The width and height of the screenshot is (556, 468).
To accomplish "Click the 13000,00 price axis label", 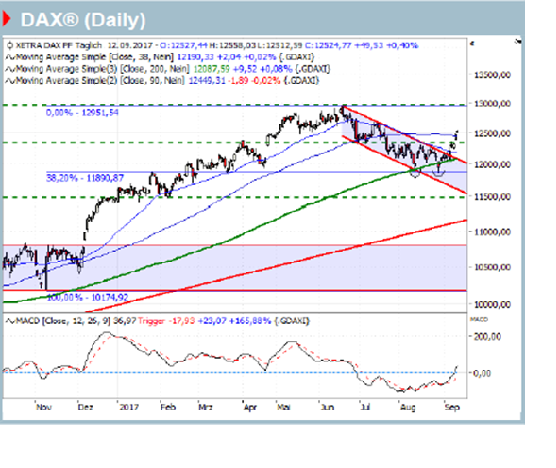I will pos(493,104).
